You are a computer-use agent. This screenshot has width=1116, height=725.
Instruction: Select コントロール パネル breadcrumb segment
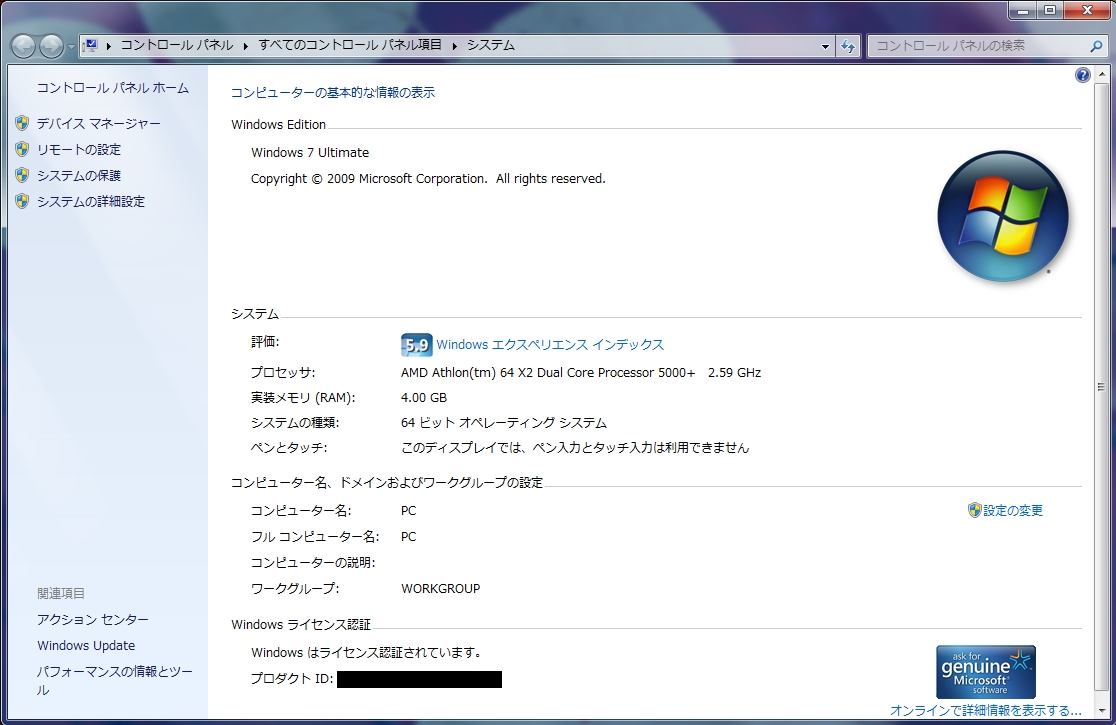pyautogui.click(x=177, y=46)
